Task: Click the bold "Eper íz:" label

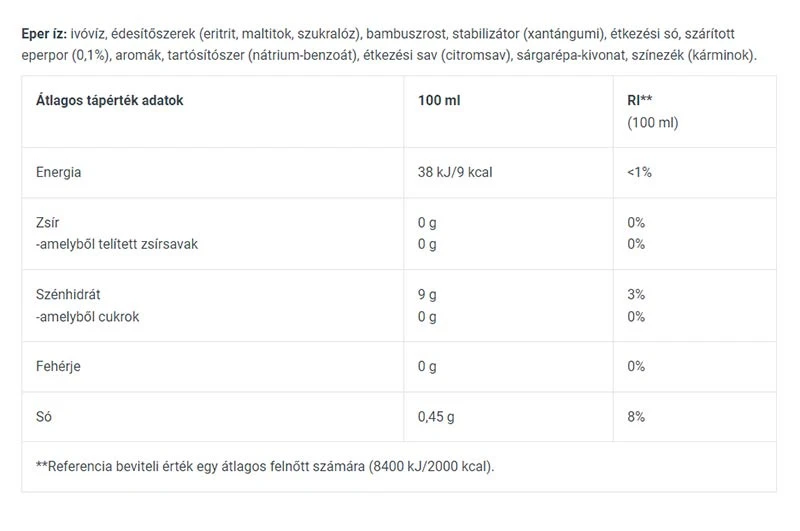Action: click(x=44, y=34)
